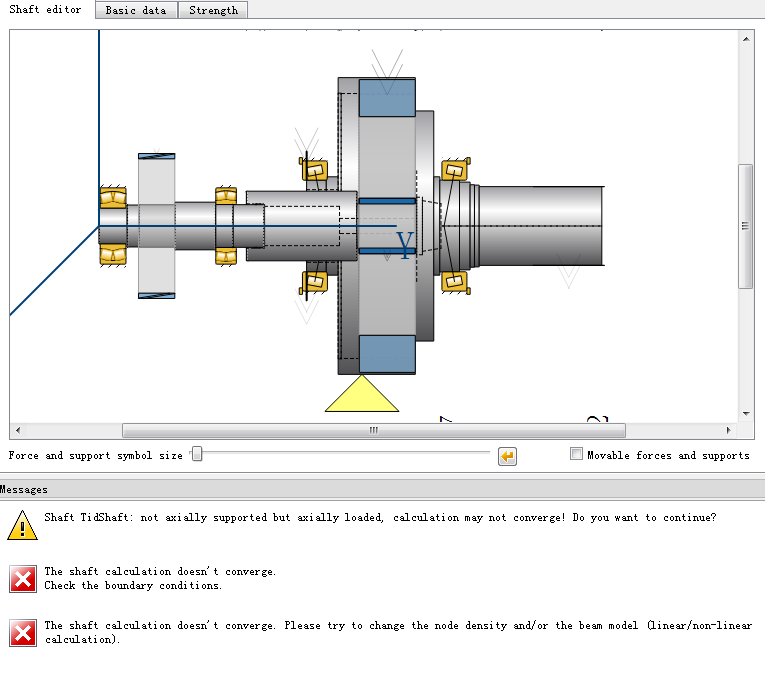This screenshot has width=766, height=683.
Task: Select the upper bearing at shaft's far left end
Action: pos(113,197)
